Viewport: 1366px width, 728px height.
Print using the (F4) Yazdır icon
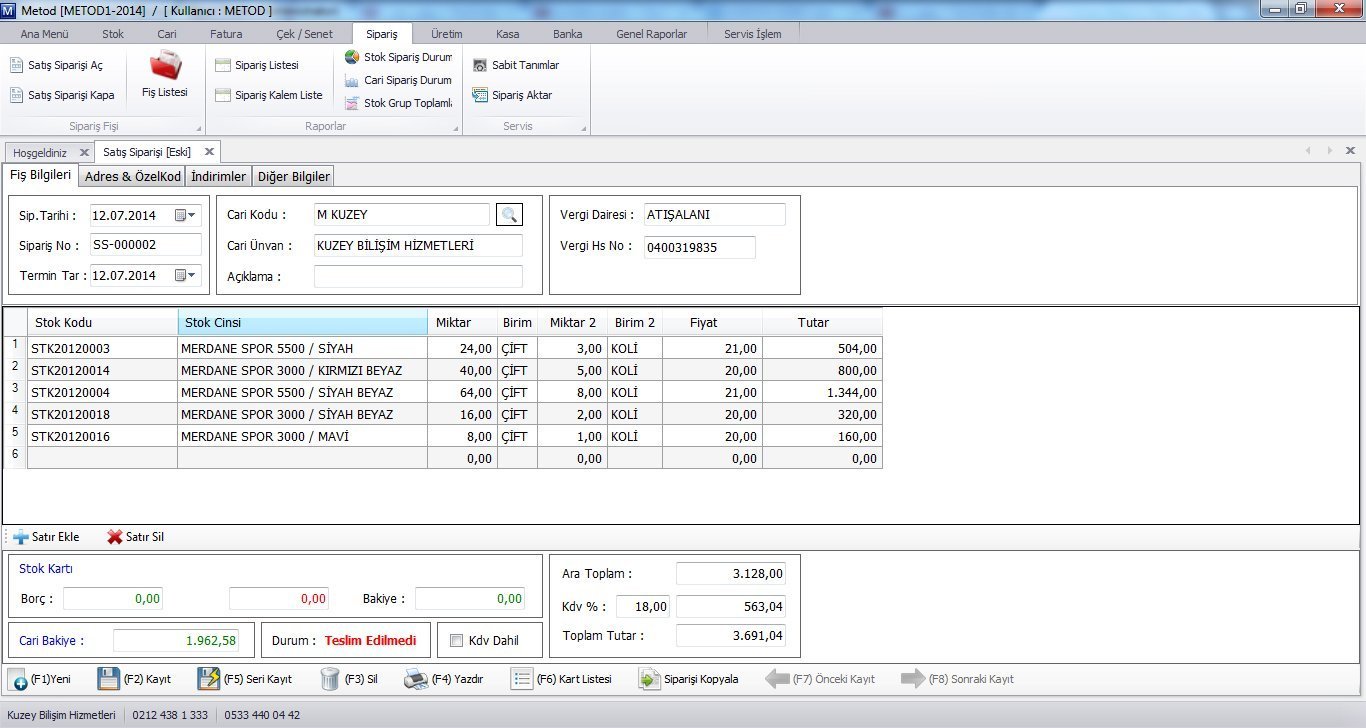[416, 679]
